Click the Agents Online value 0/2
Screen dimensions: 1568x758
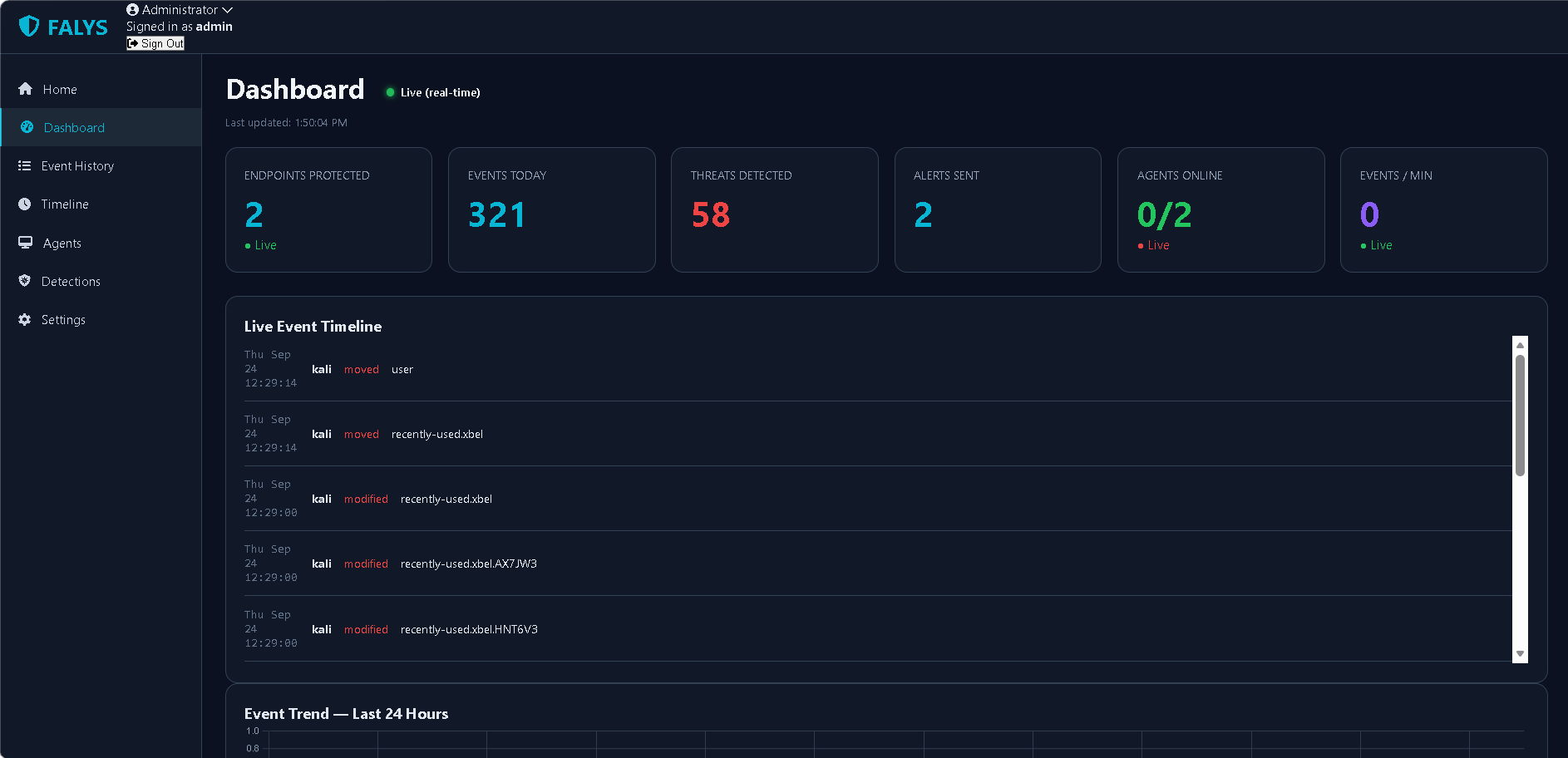[x=1165, y=215]
